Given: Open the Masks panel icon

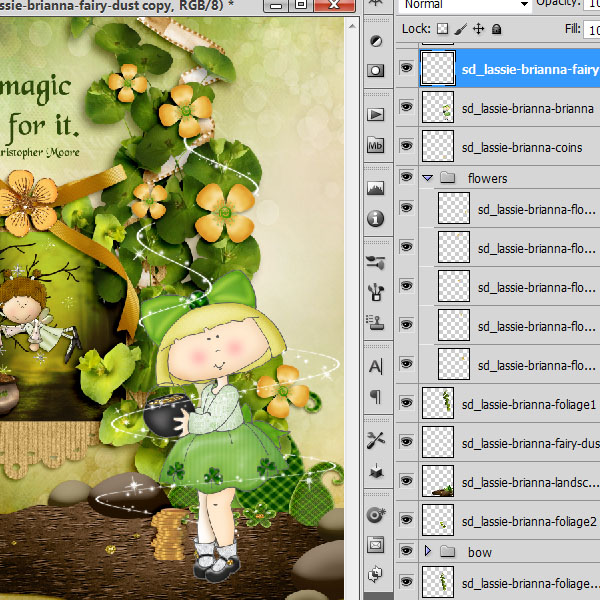Looking at the screenshot, I should (376, 71).
